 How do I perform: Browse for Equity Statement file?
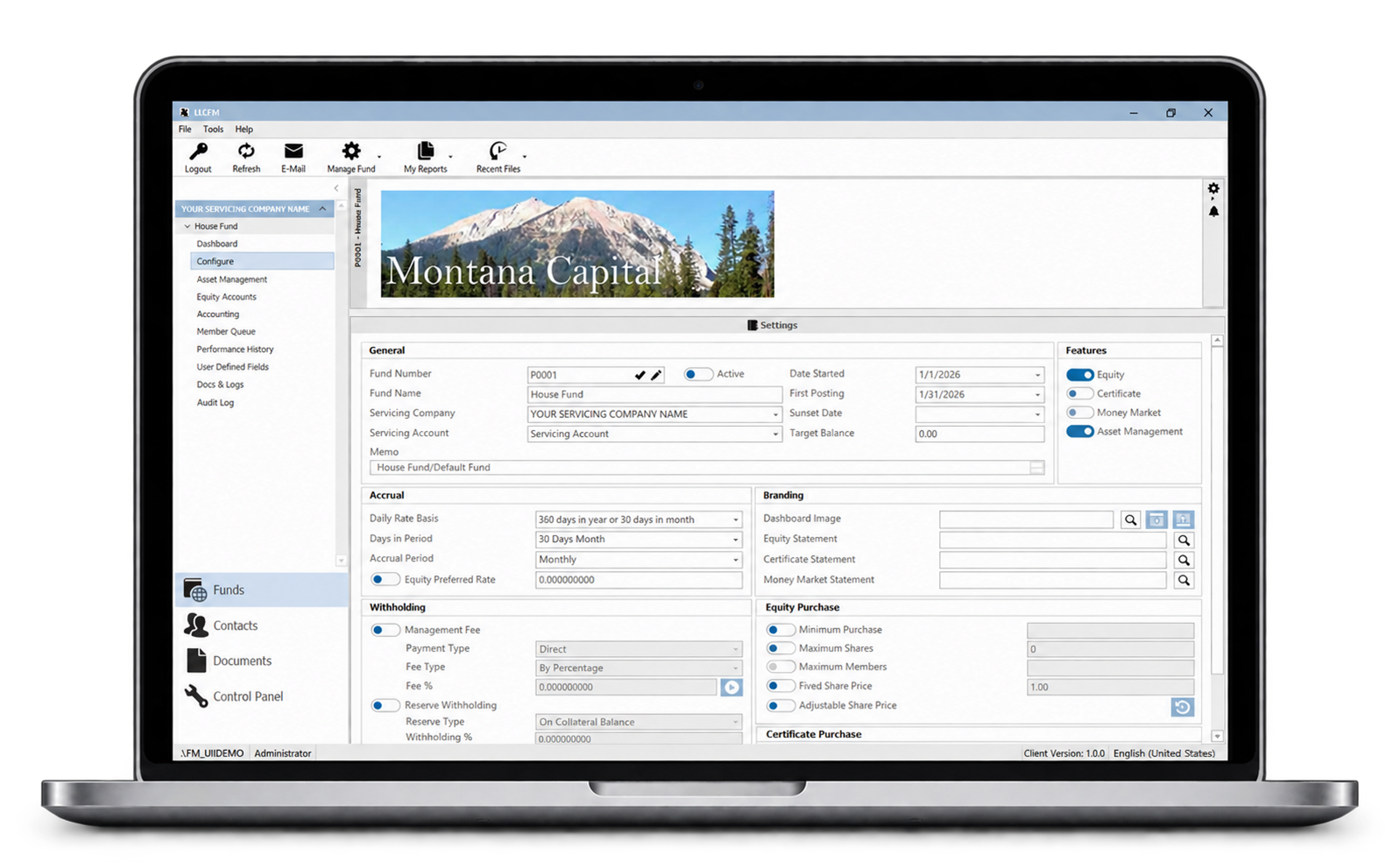point(1184,541)
